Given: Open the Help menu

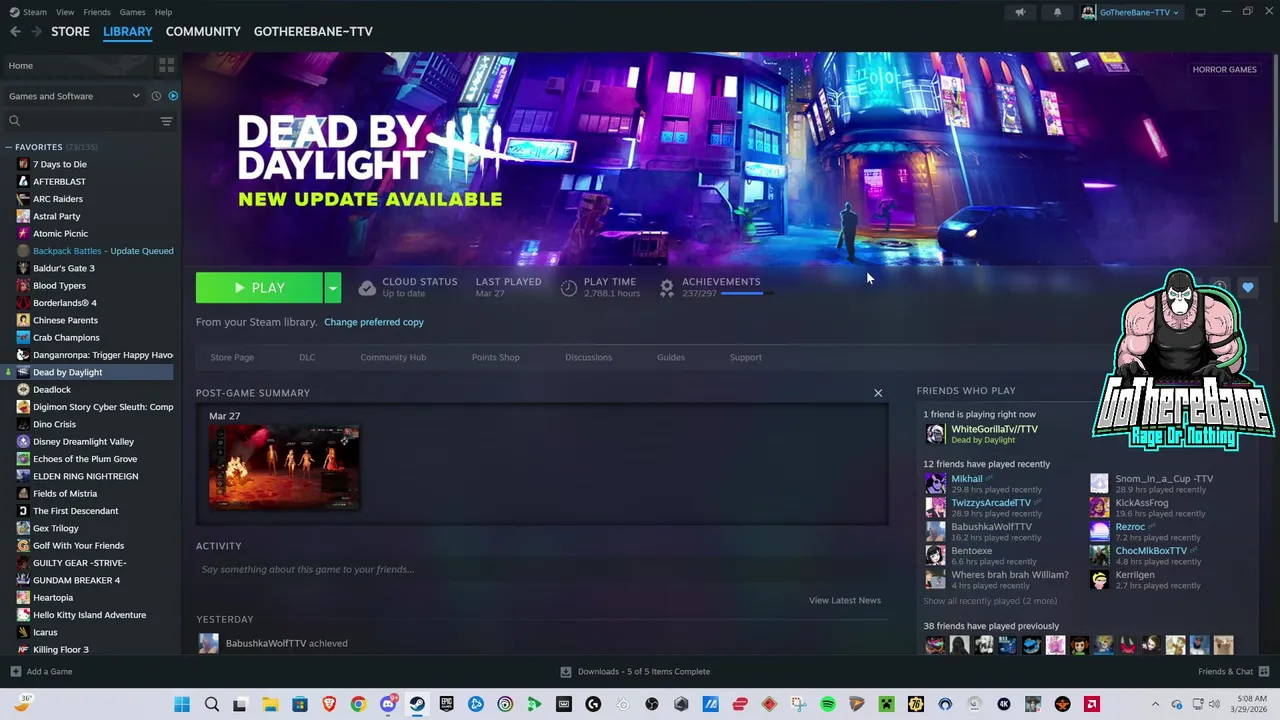Looking at the screenshot, I should pos(163,12).
